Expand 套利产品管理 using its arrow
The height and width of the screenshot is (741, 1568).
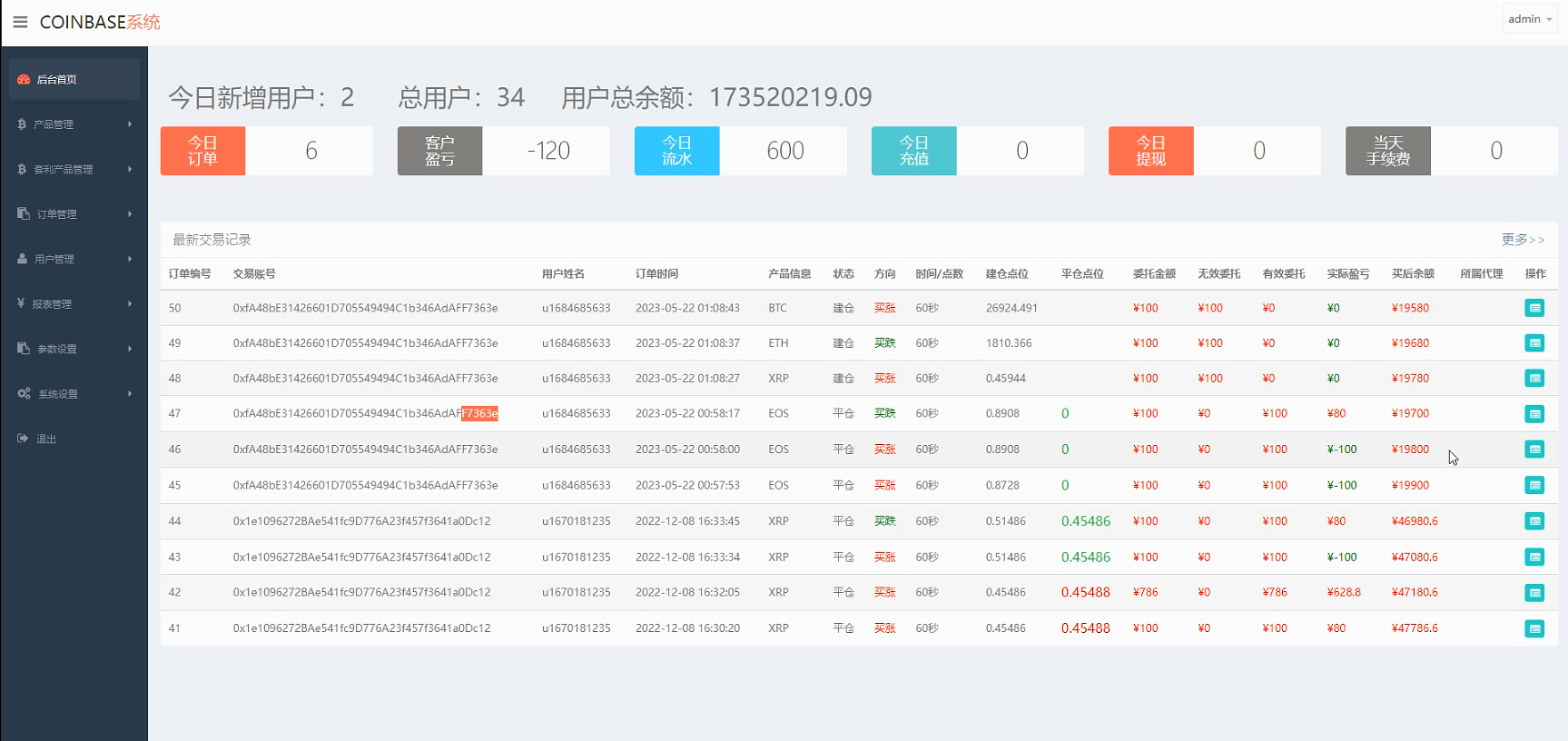130,169
